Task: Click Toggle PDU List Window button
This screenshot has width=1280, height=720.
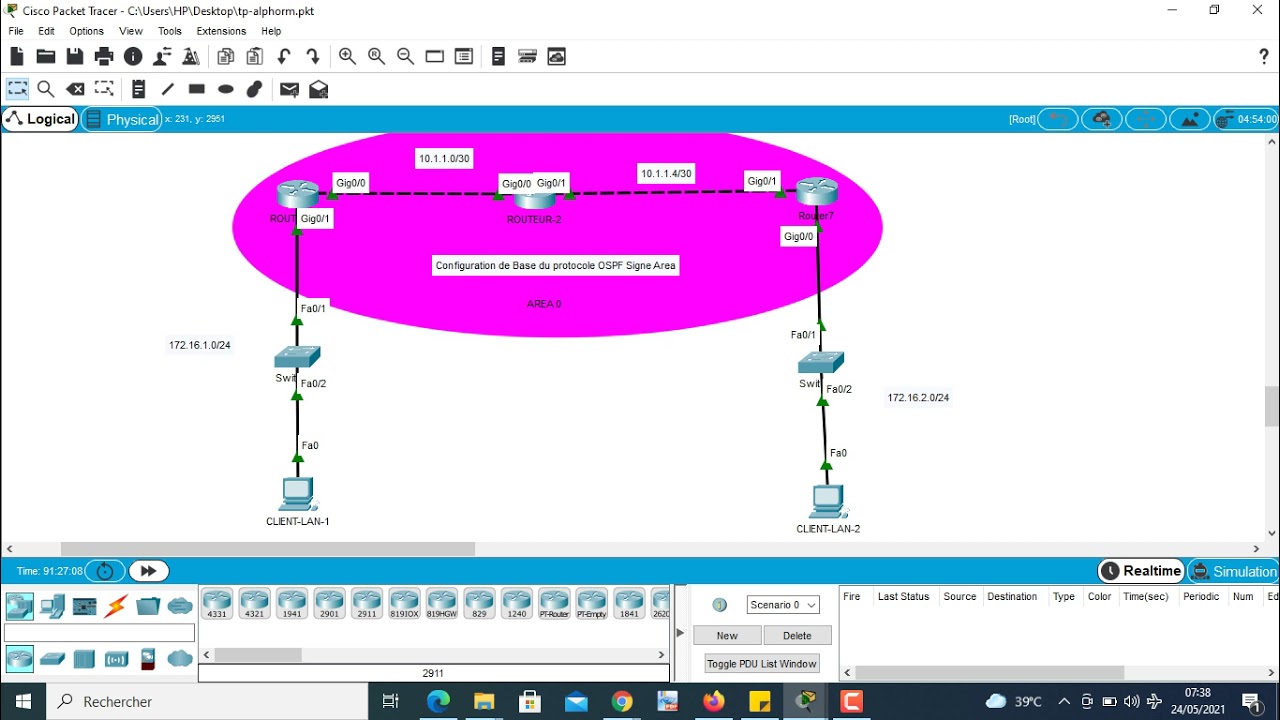Action: (762, 663)
